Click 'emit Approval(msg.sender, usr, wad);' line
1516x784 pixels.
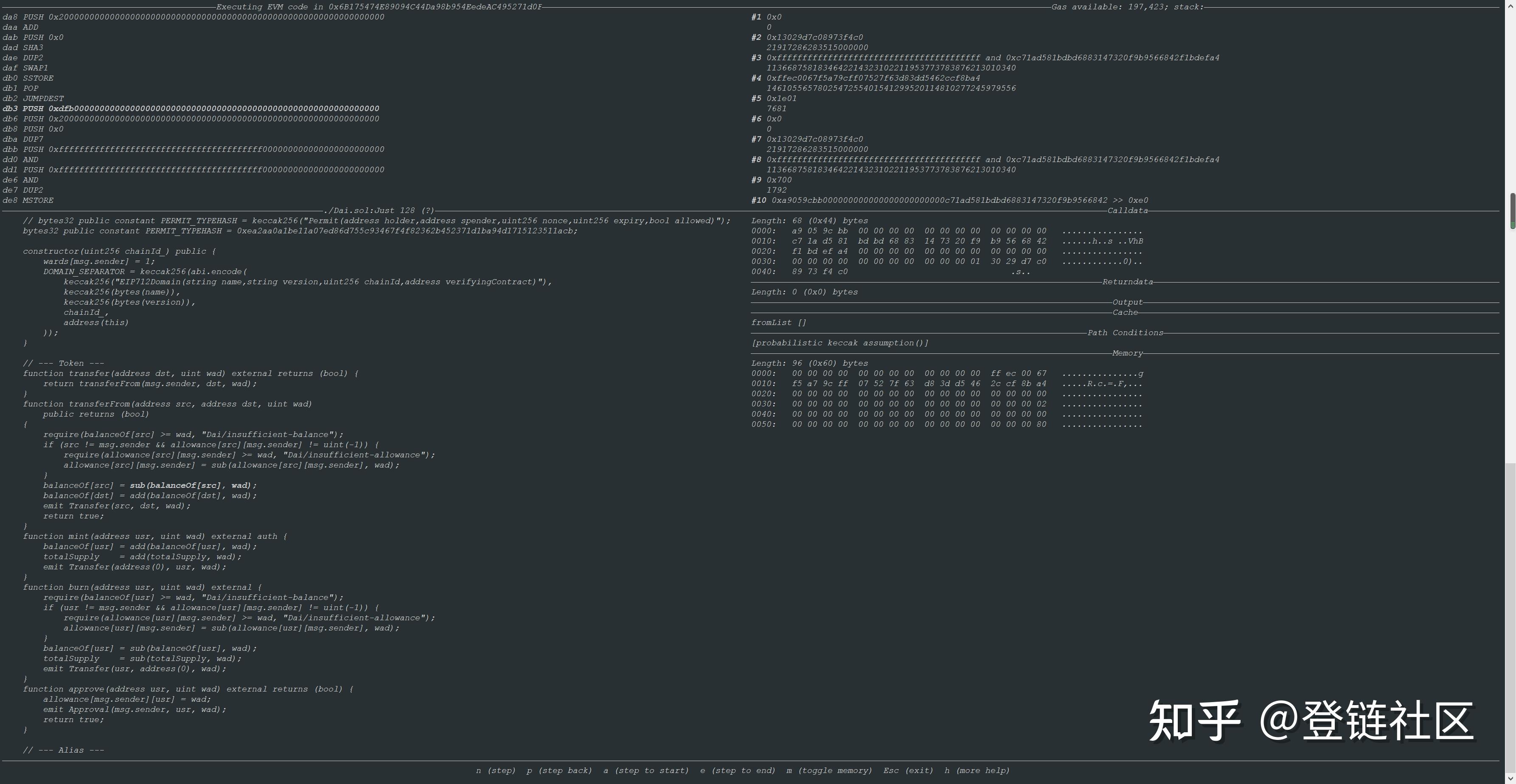click(135, 710)
